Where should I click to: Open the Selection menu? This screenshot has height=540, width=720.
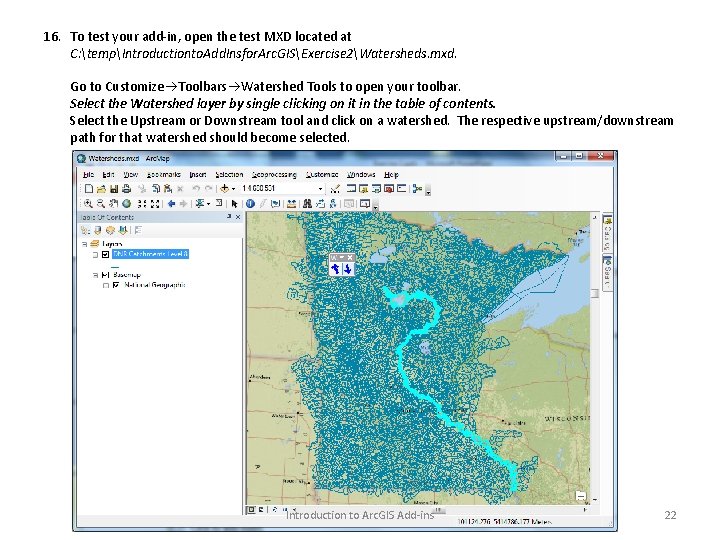[229, 174]
